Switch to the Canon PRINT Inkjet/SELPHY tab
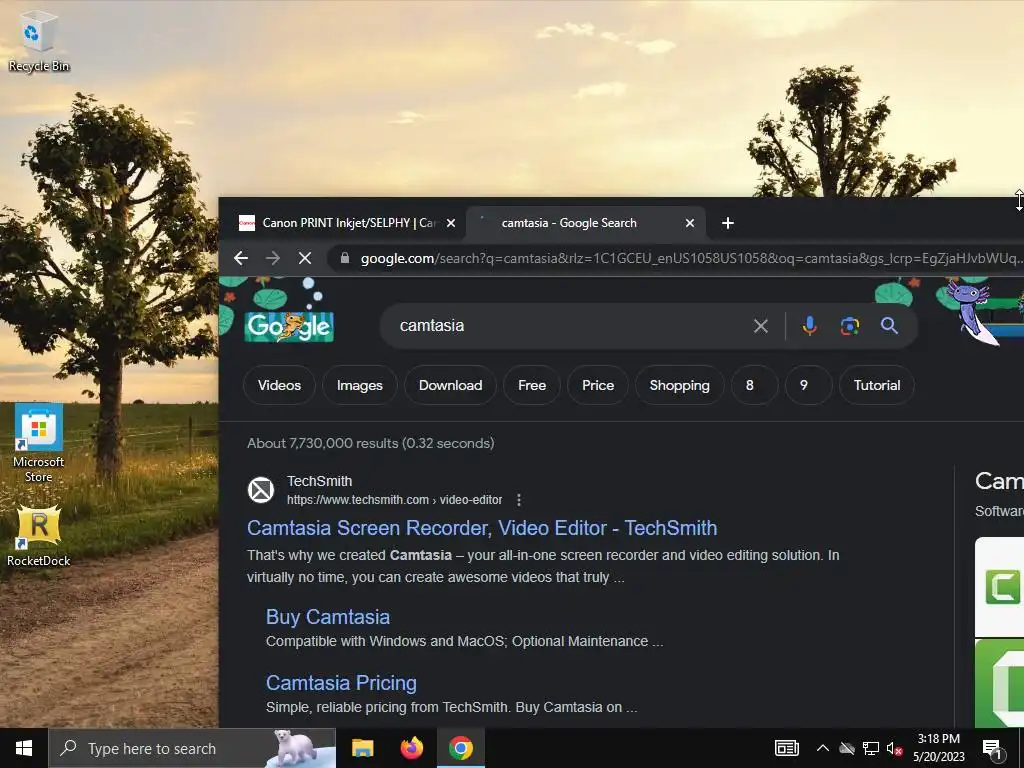The height and width of the screenshot is (768, 1024). (346, 223)
